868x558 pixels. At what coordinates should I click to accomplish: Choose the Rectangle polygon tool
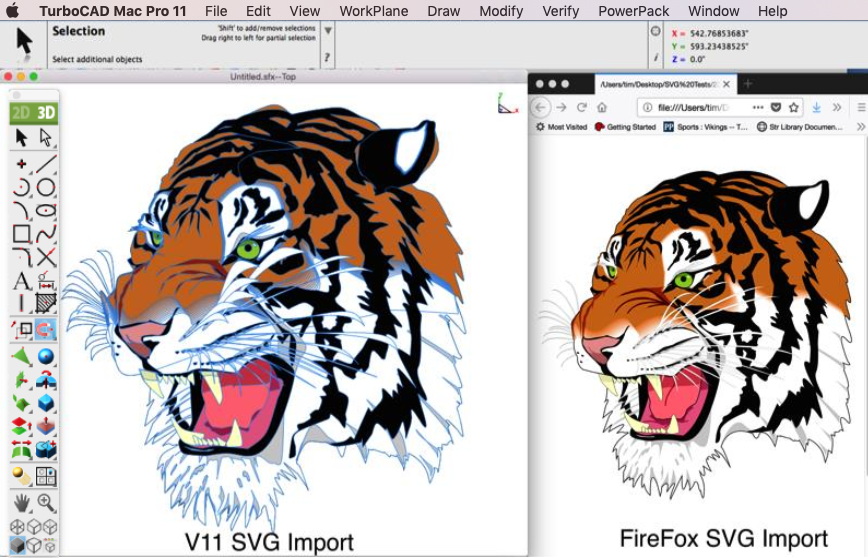(22, 234)
